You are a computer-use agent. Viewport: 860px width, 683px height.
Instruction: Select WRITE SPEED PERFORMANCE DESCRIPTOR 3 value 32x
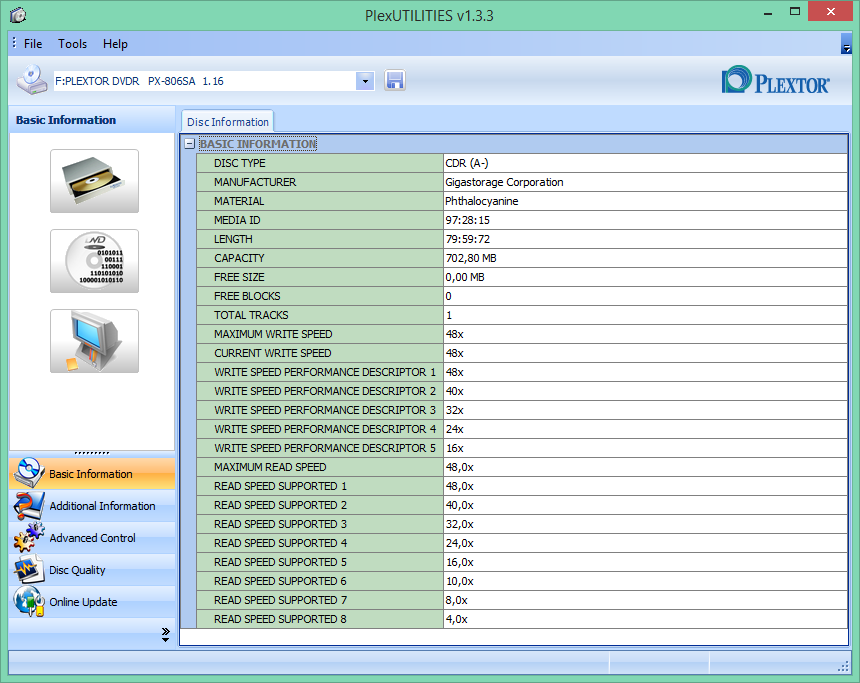[x=454, y=410]
